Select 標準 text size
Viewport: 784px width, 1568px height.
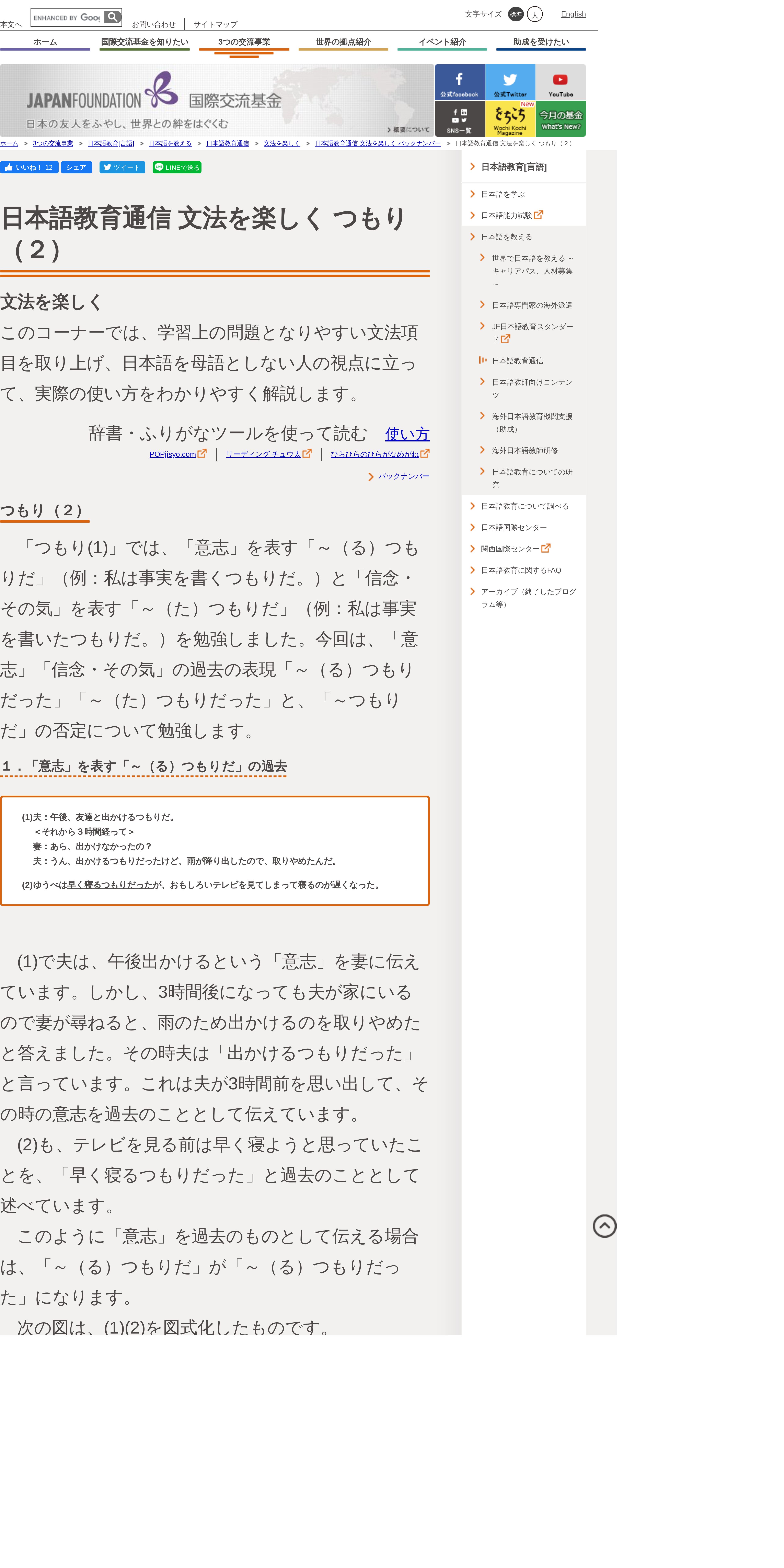point(516,14)
